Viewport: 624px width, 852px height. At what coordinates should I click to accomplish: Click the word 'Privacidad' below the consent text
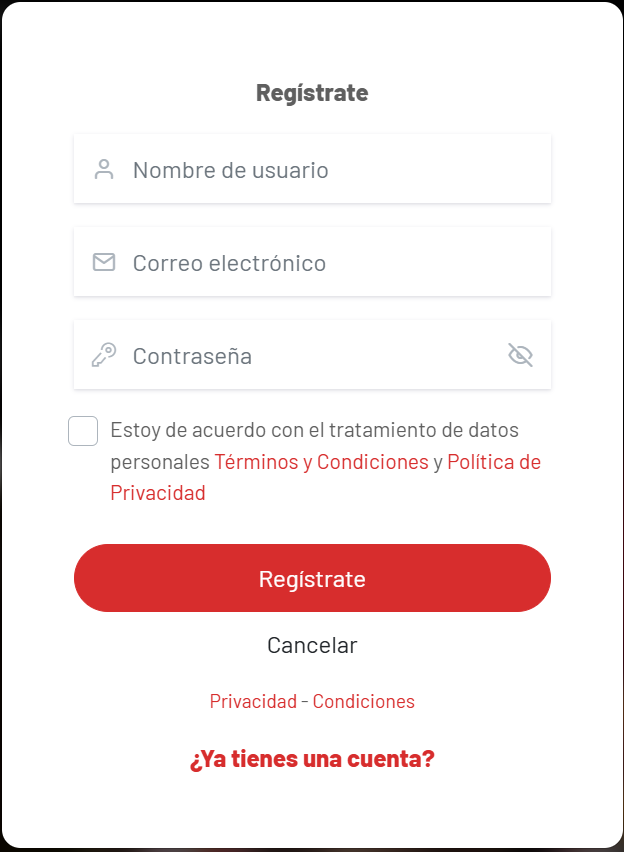(158, 493)
